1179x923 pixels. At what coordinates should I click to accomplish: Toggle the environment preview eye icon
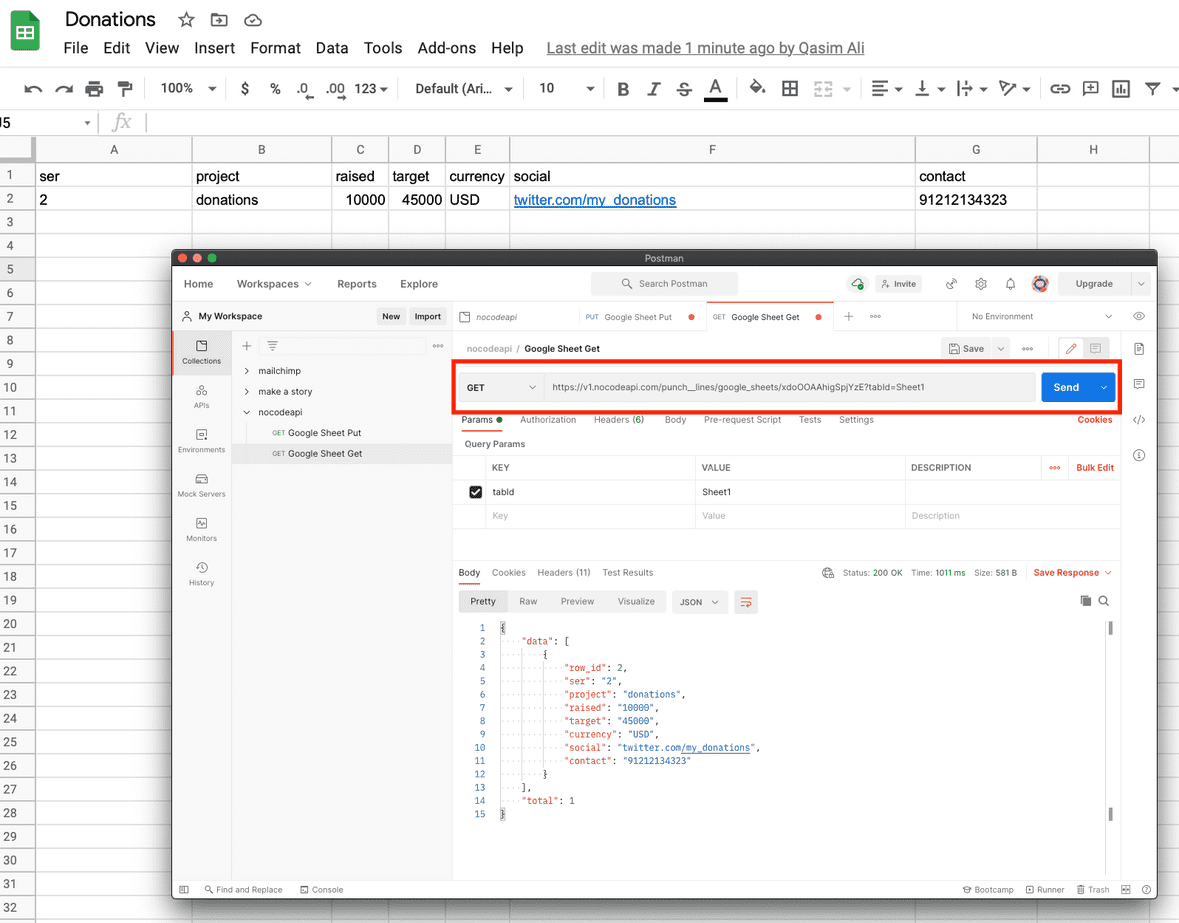coord(1137,315)
